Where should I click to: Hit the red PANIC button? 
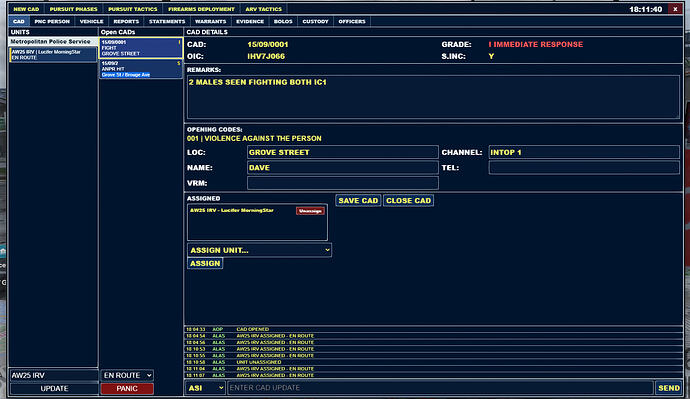pyautogui.click(x=127, y=388)
